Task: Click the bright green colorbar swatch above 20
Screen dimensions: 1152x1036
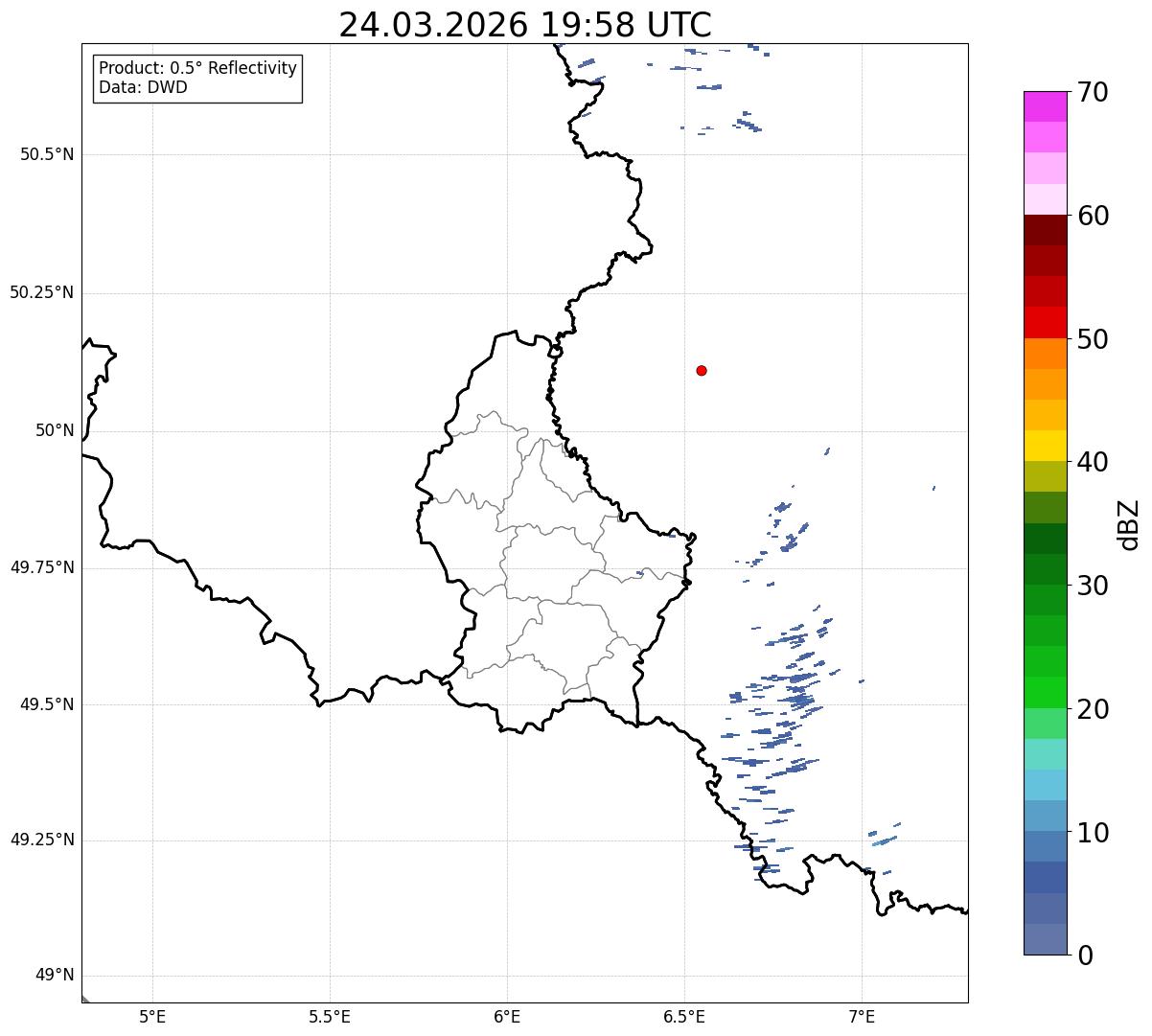Action: (x=1046, y=692)
